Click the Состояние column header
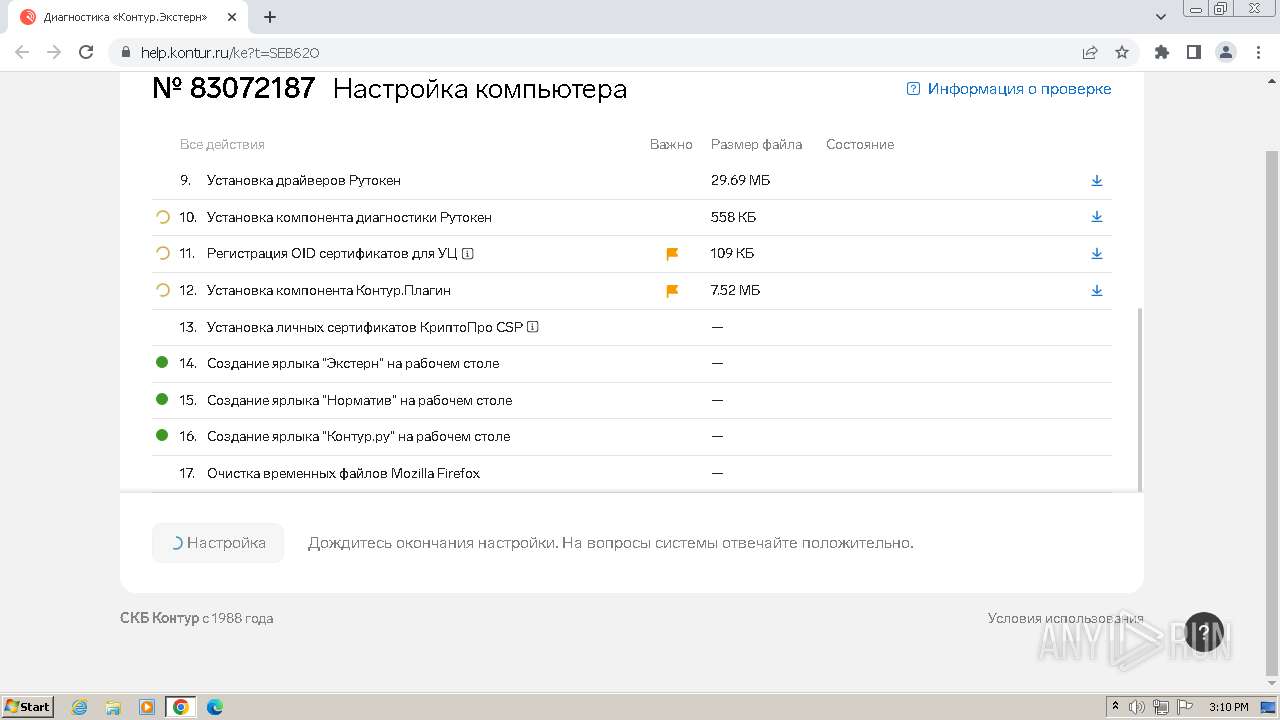Image resolution: width=1280 pixels, height=720 pixels. pos(860,144)
